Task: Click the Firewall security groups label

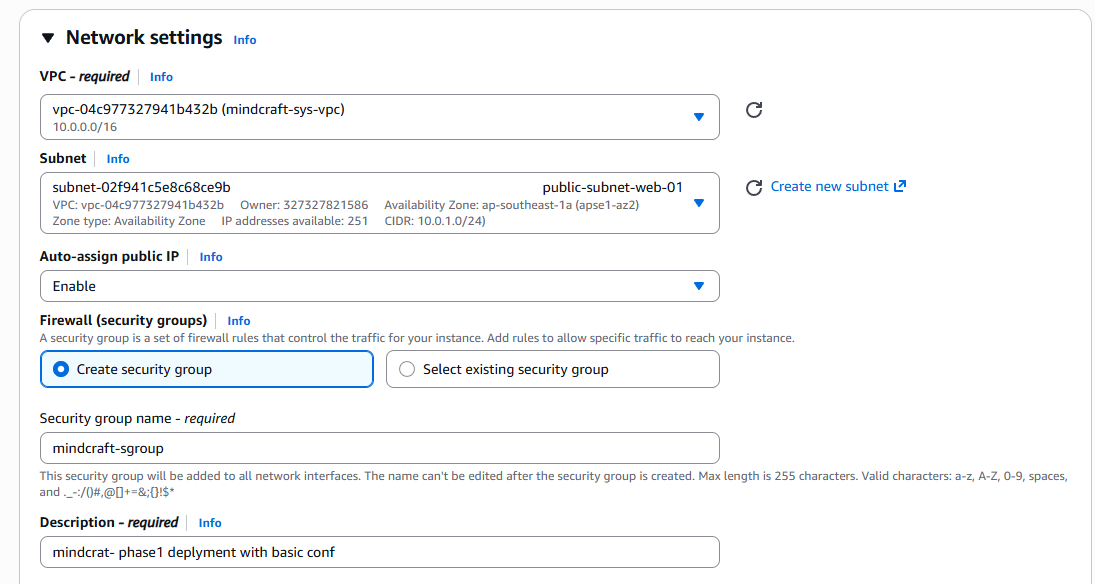Action: [123, 321]
